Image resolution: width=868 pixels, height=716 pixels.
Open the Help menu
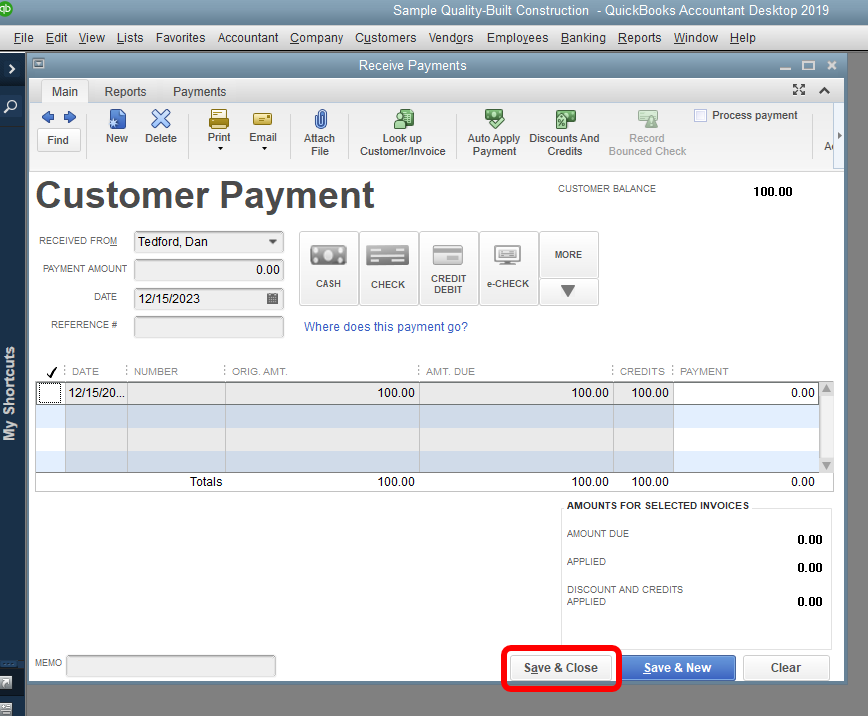(742, 38)
